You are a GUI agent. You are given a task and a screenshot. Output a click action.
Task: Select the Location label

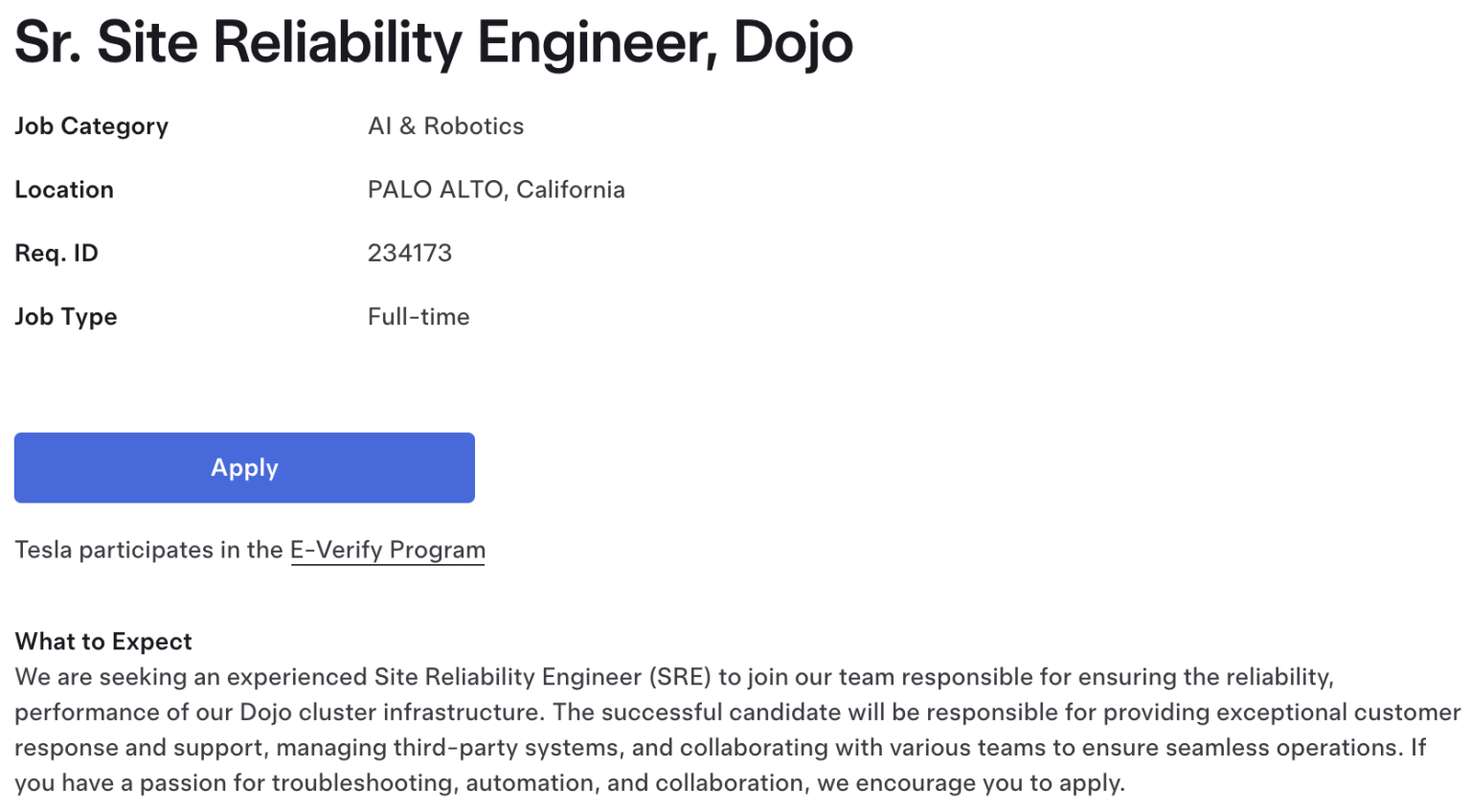(x=64, y=190)
